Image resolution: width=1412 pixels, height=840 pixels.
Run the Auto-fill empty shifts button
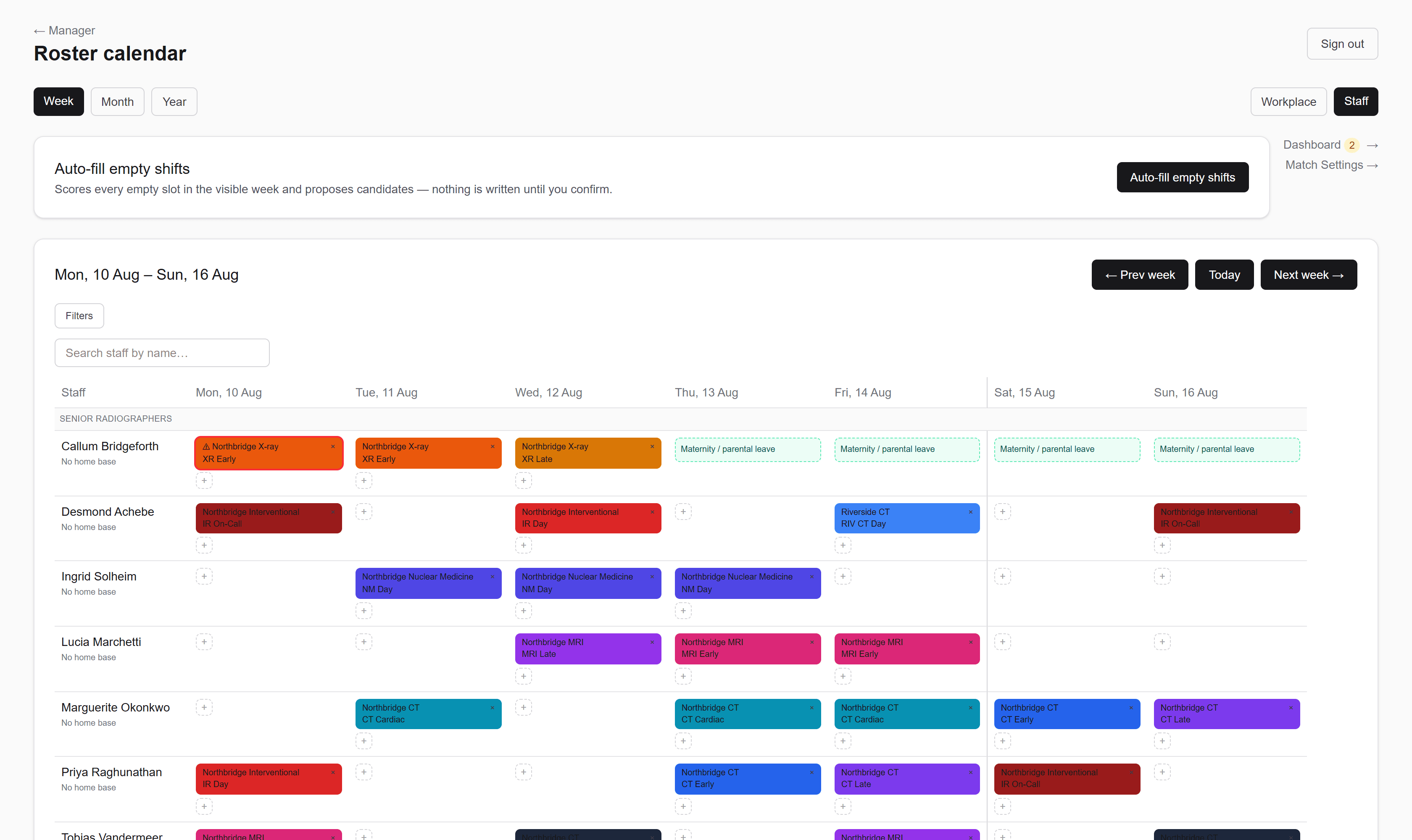pyautogui.click(x=1183, y=177)
